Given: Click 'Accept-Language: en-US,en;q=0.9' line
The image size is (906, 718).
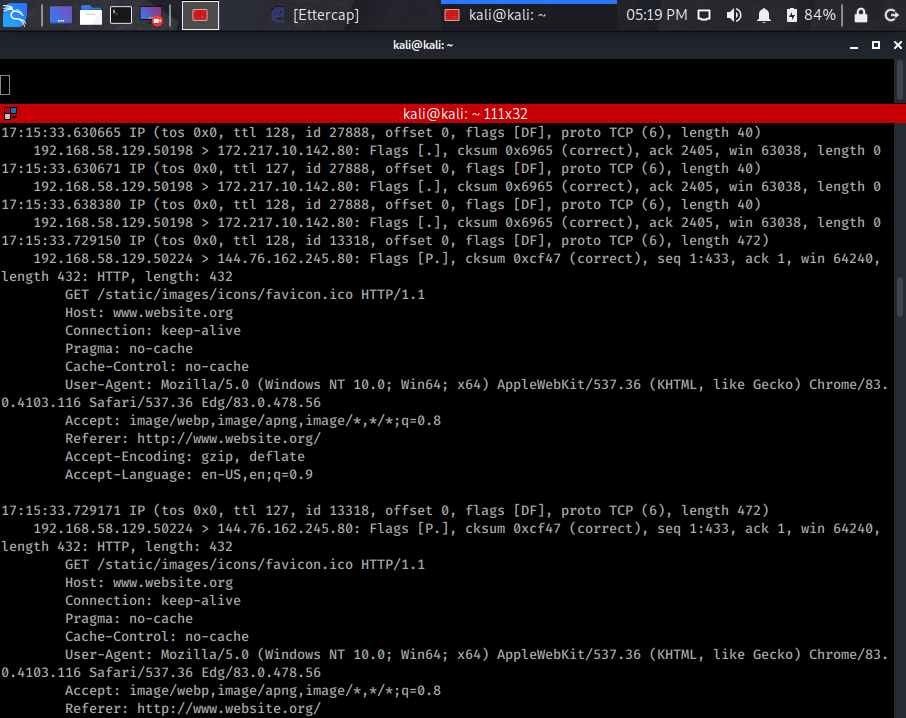Looking at the screenshot, I should 188,474.
